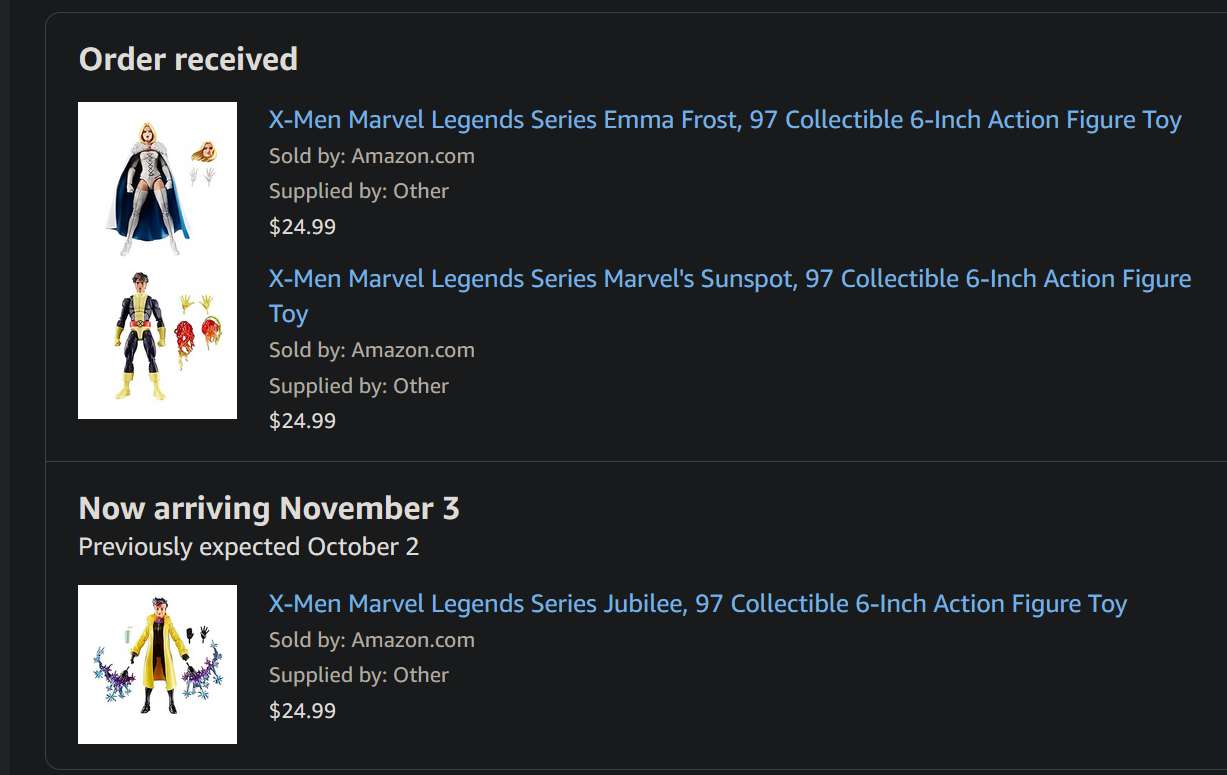
Task: Click Sold by Amazon.com under Jubilee item
Action: point(371,640)
